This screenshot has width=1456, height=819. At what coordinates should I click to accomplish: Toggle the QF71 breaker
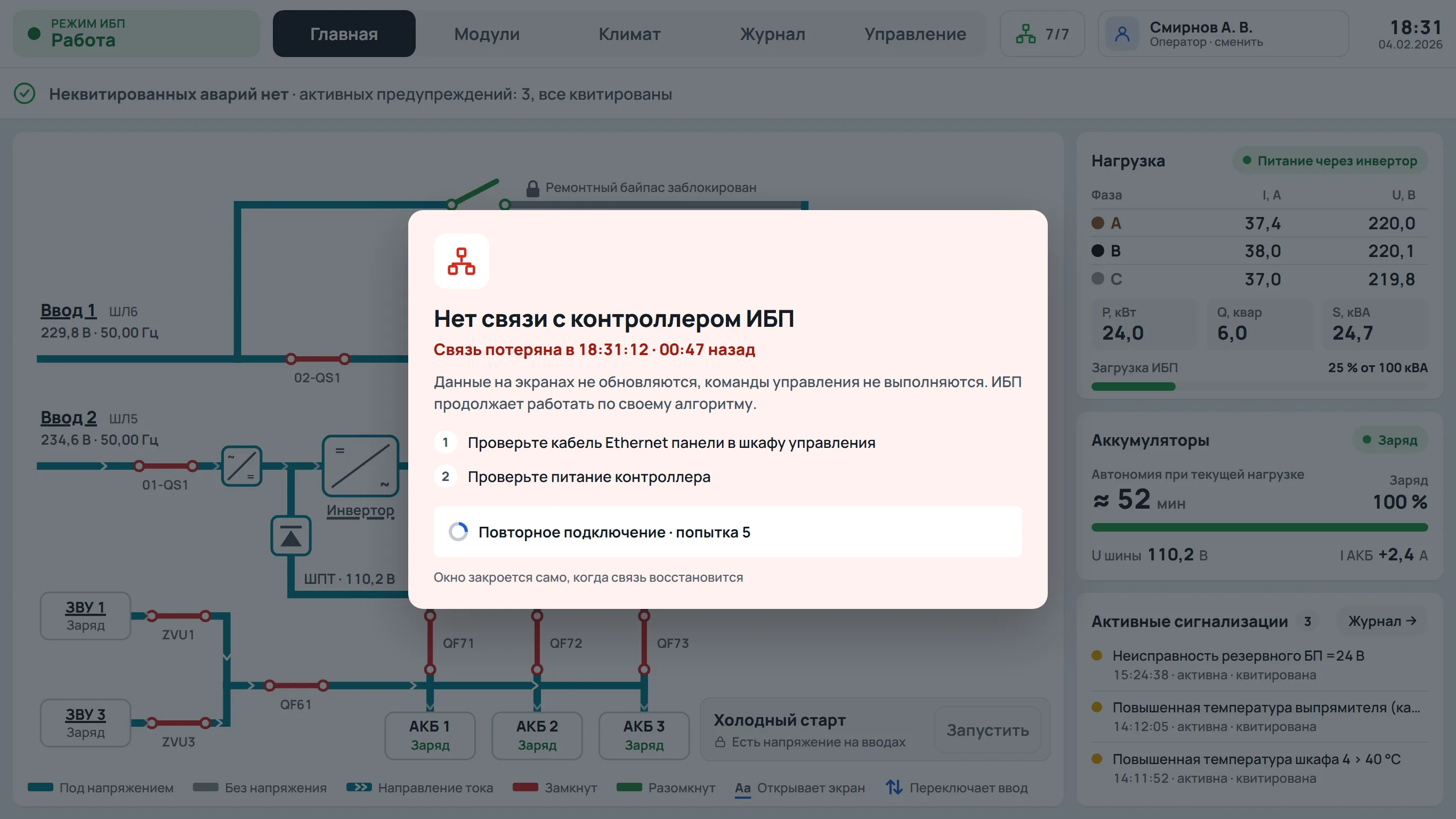point(430,643)
